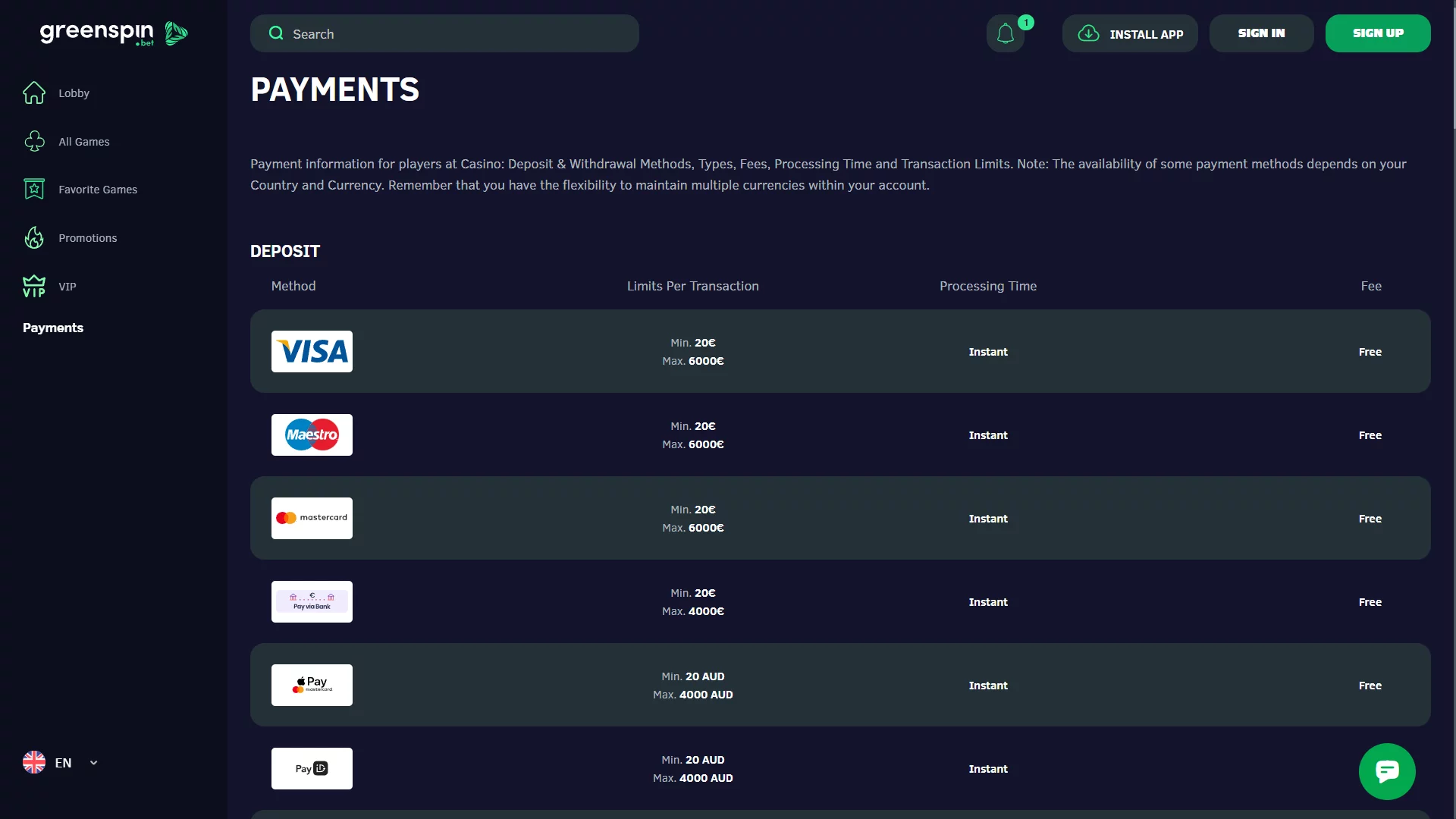The width and height of the screenshot is (1456, 819).
Task: Open All Games in sidebar
Action: point(84,142)
